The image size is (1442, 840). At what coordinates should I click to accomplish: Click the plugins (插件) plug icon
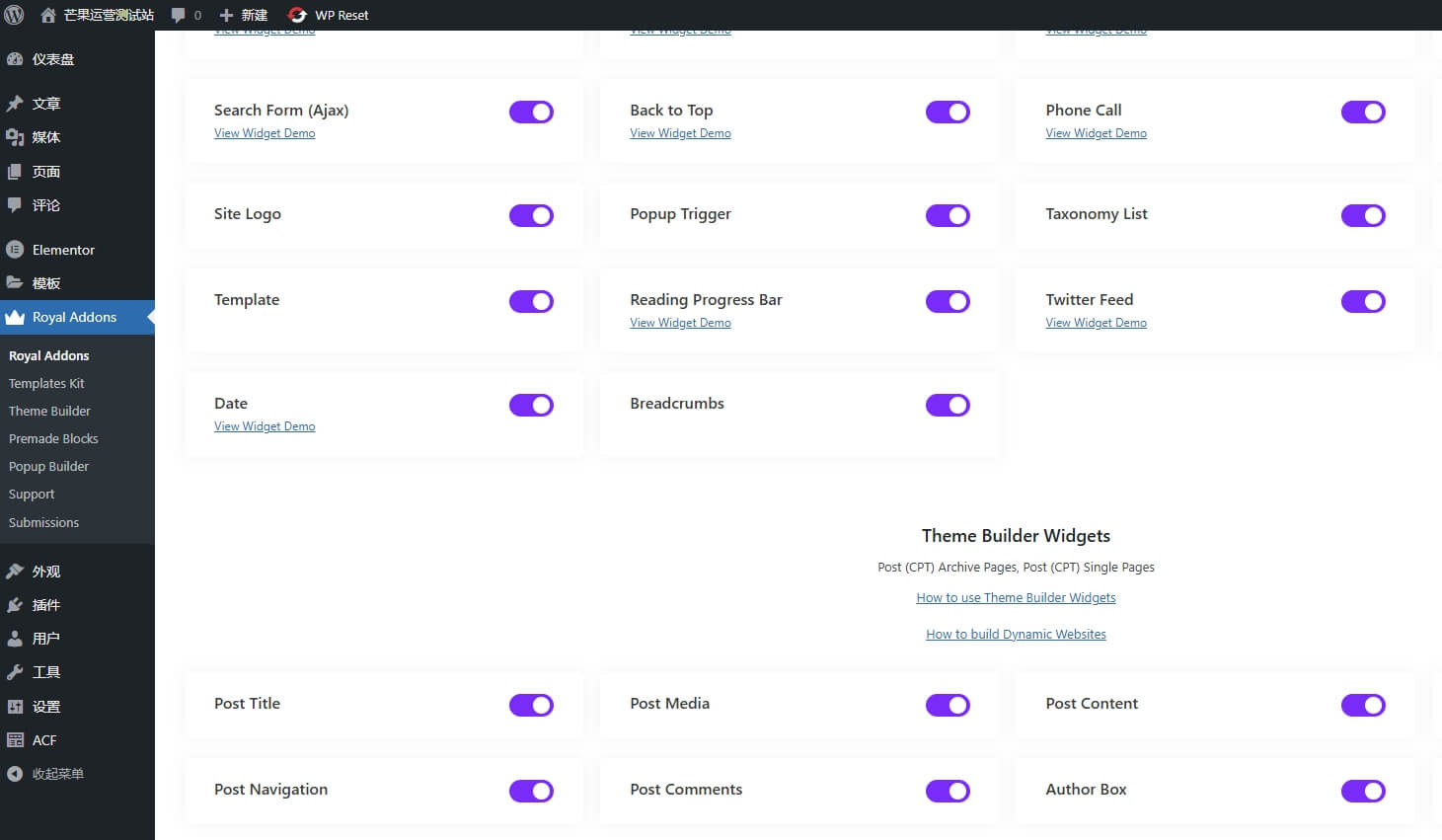[x=15, y=605]
